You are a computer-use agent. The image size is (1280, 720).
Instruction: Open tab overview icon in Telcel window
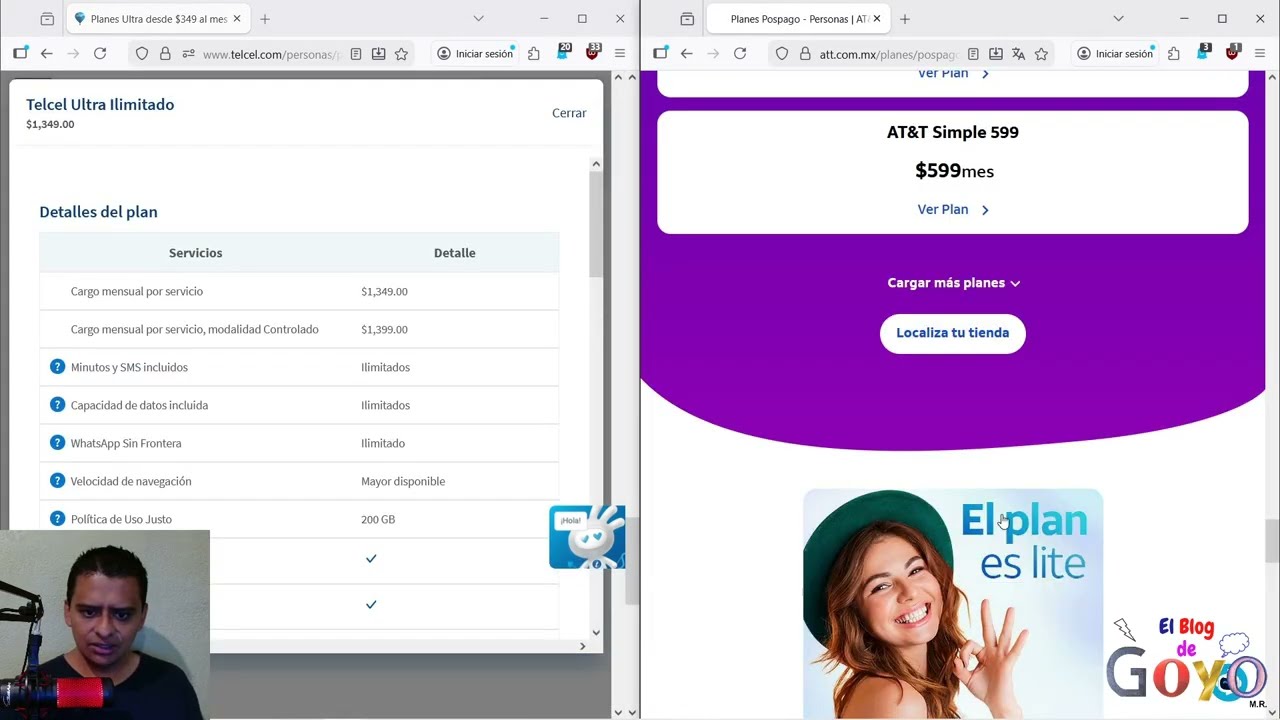(47, 19)
